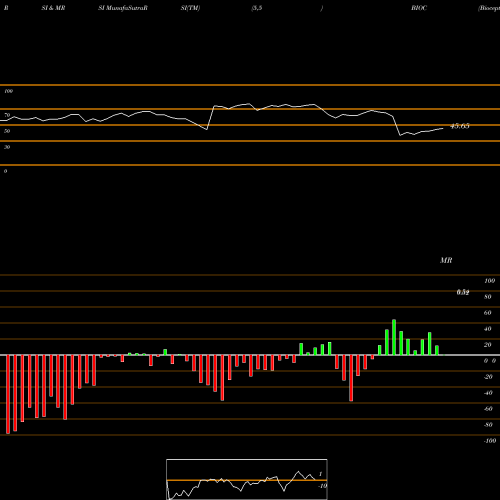The image size is (500, 500).
Task: Click the 'BIOC' ticker label
Action: coord(419,8)
